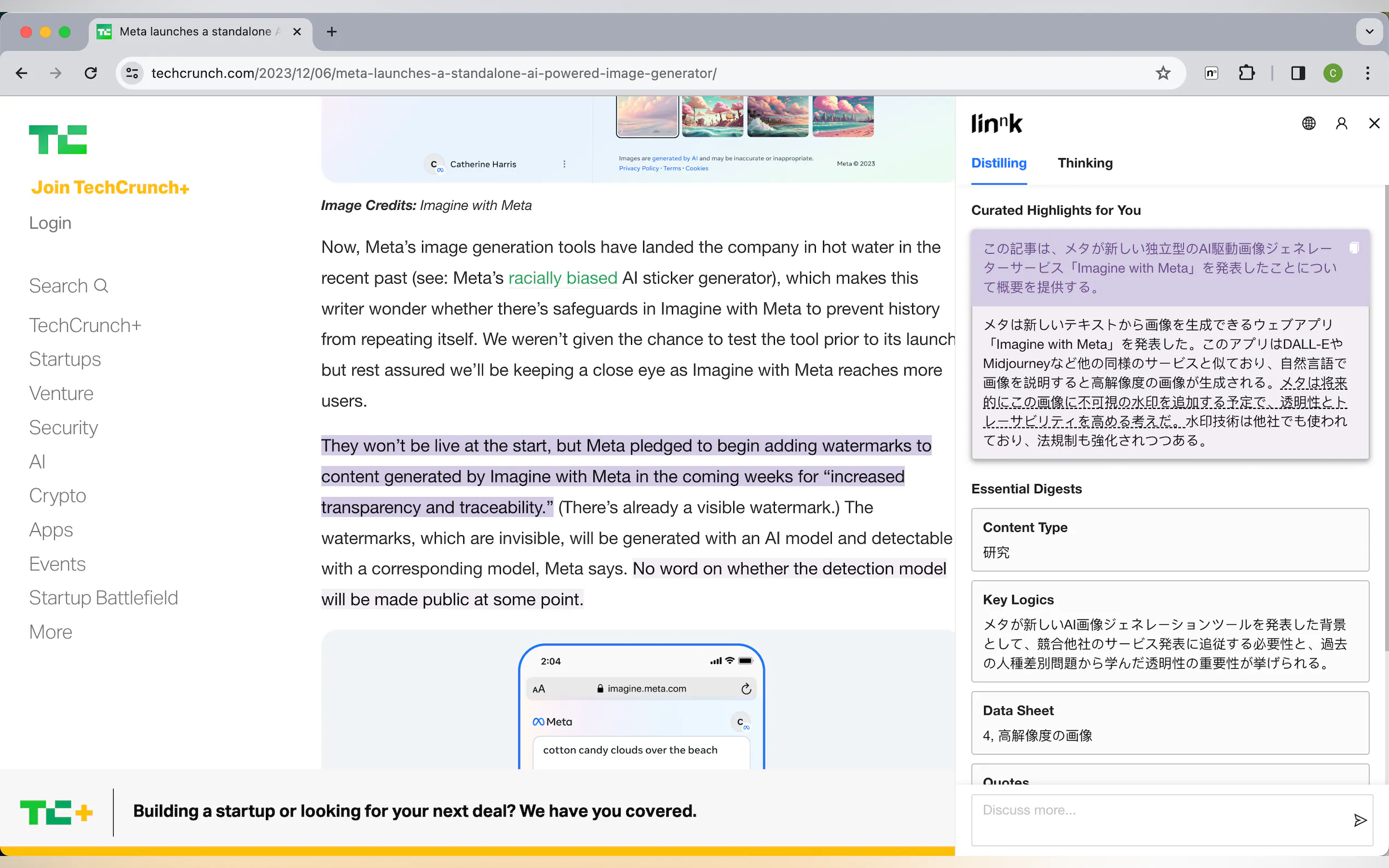Open the linnk extension icon in toolbar
The height and width of the screenshot is (868, 1389).
click(x=1211, y=73)
